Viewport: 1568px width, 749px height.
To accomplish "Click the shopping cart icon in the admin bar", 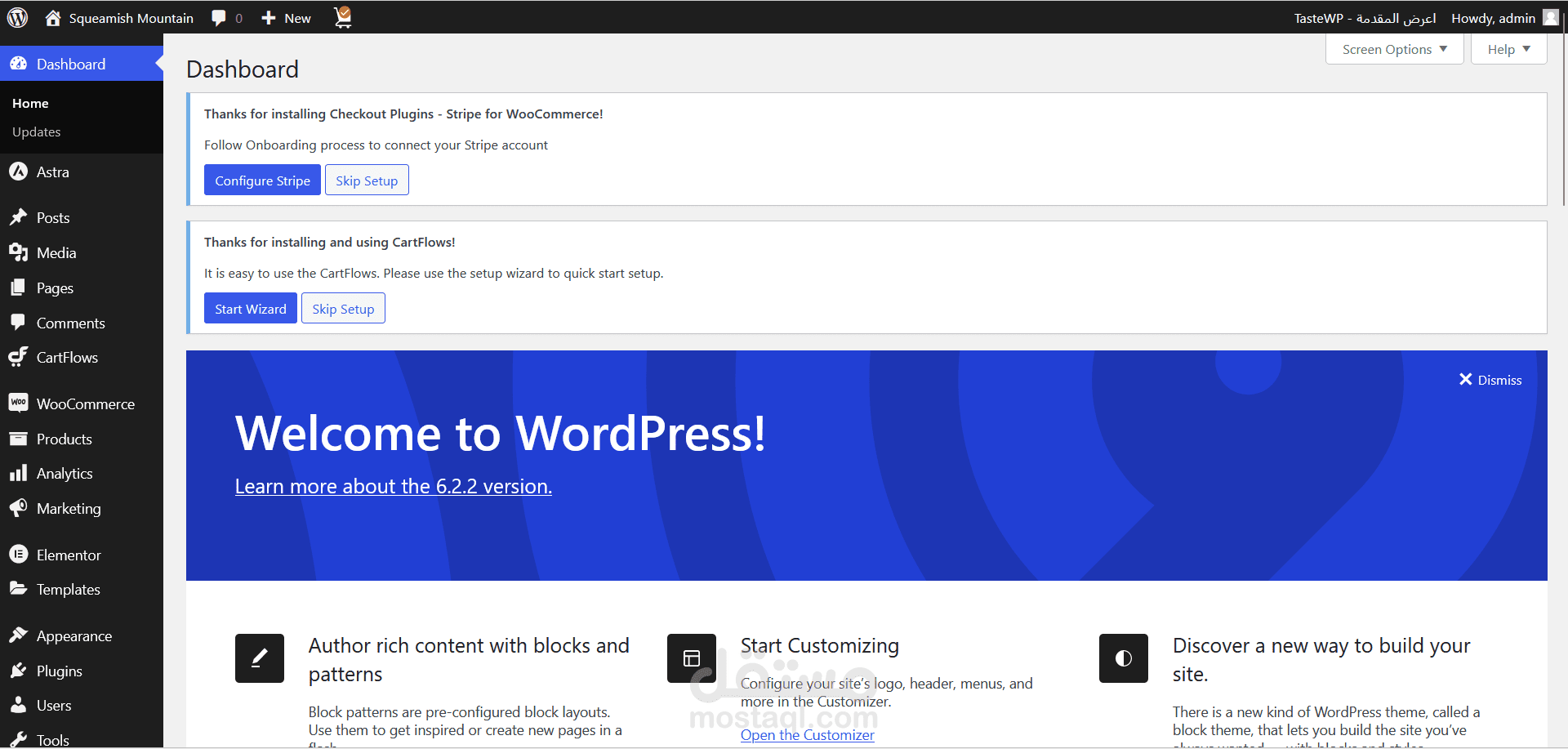I will (343, 17).
